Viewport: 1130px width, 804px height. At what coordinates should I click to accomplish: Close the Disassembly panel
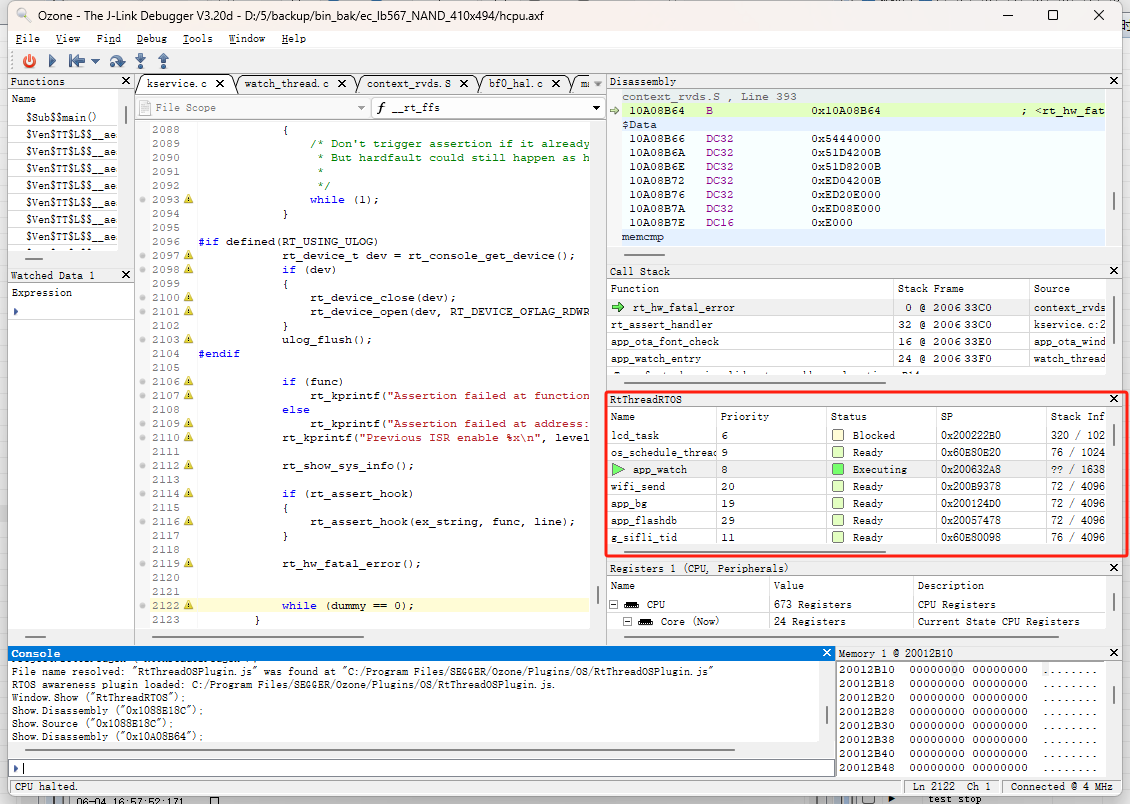click(x=1113, y=81)
